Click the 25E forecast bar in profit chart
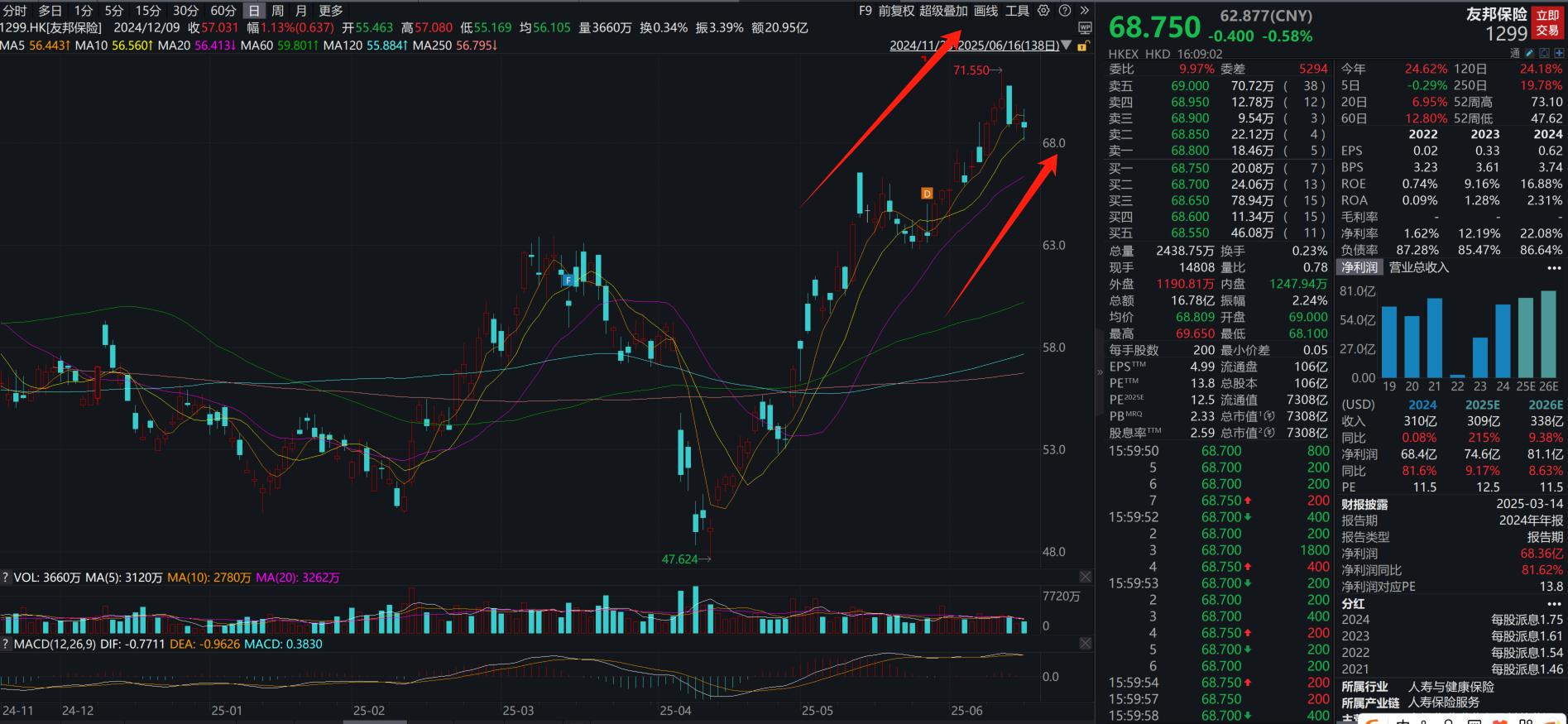 1525,338
